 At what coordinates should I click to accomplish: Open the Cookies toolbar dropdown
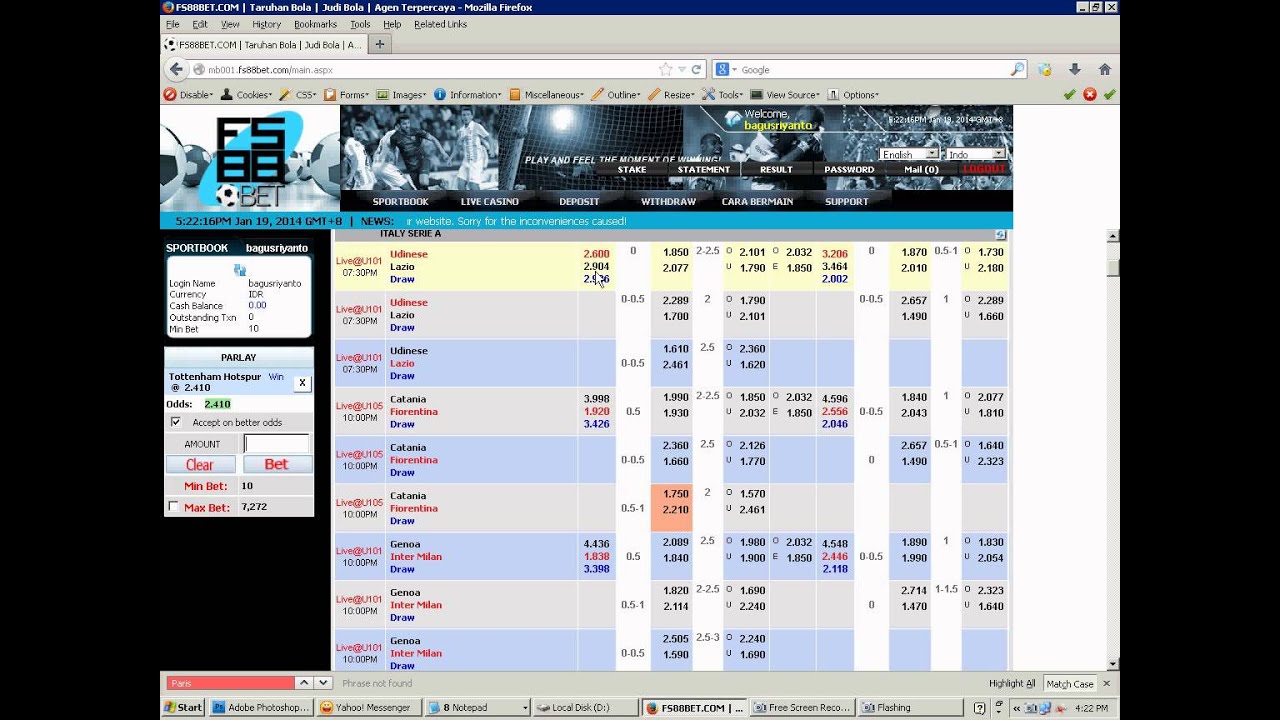click(x=247, y=95)
